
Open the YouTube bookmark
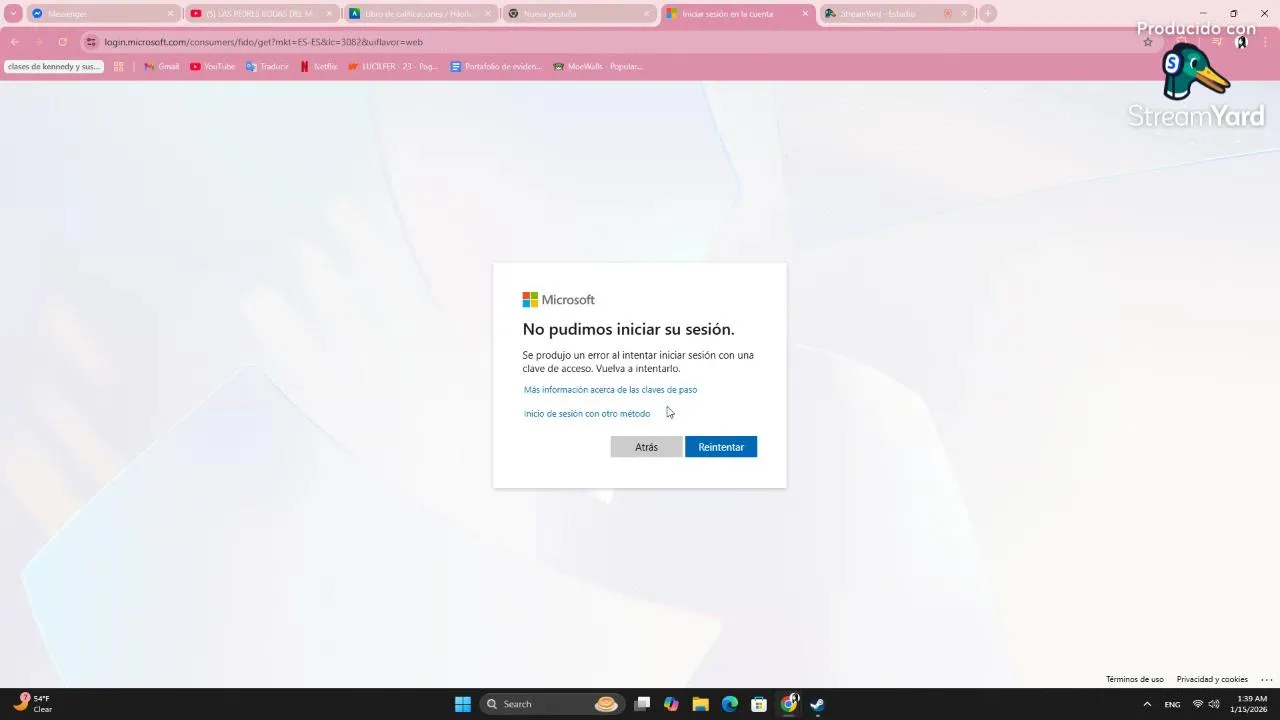pos(212,67)
